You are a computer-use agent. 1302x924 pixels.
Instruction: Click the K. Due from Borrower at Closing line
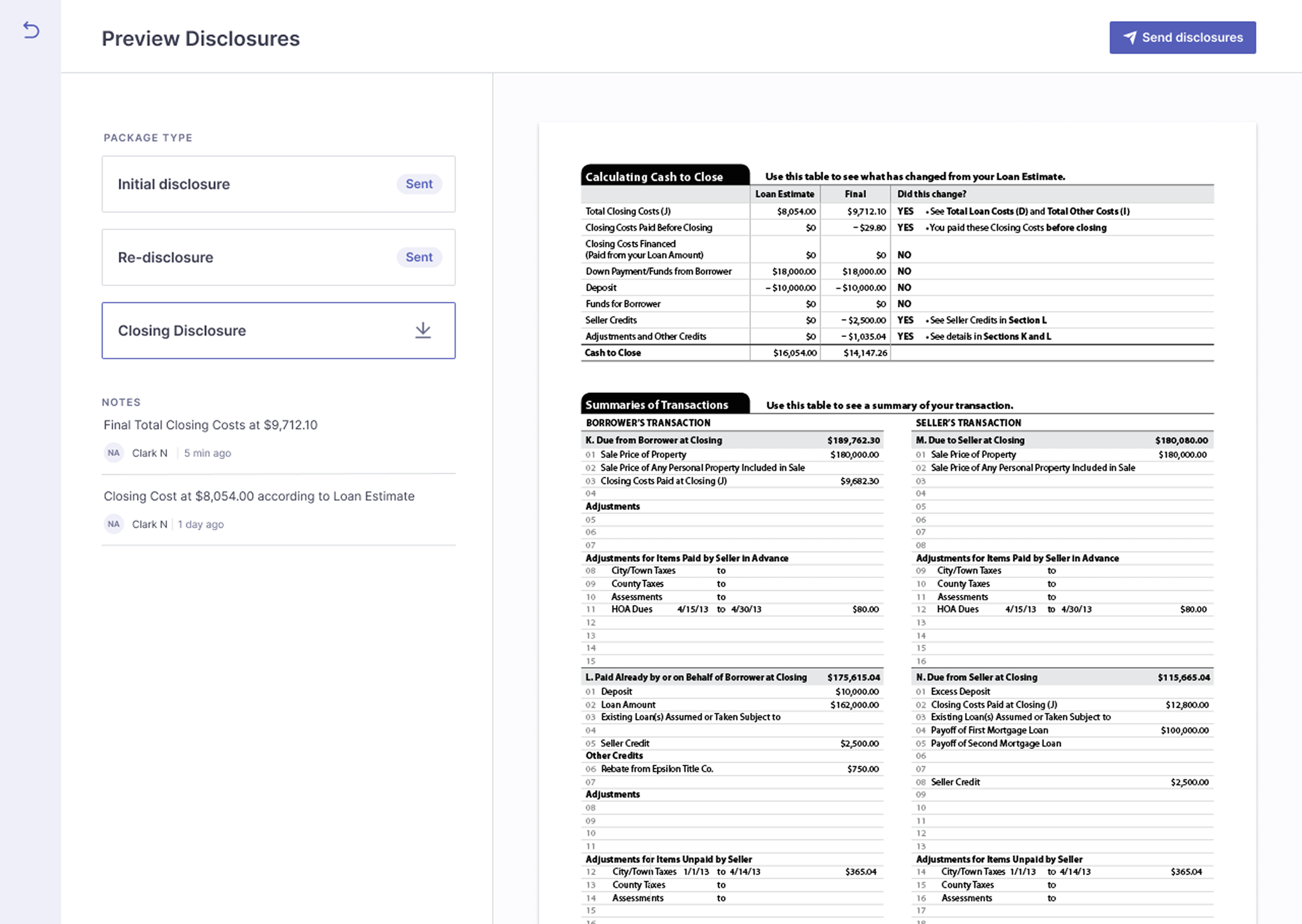pos(732,440)
